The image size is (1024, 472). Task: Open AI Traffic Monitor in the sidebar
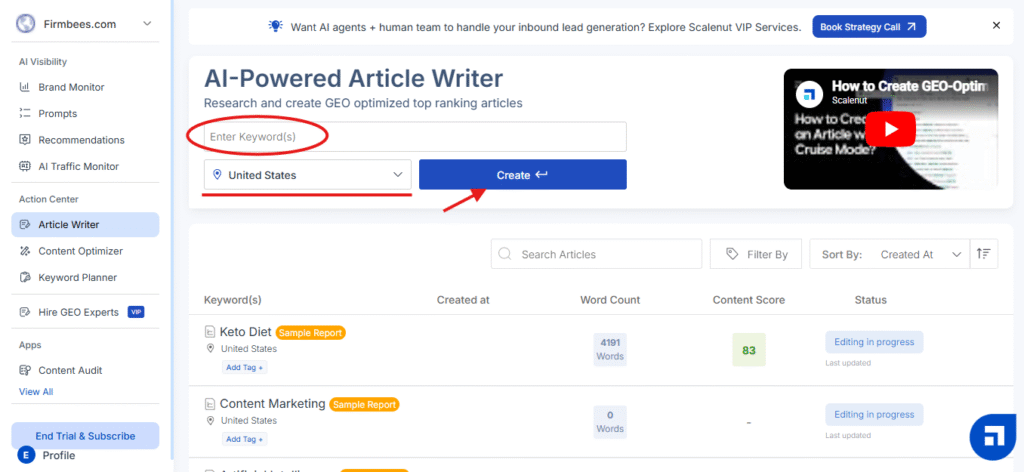coord(78,166)
